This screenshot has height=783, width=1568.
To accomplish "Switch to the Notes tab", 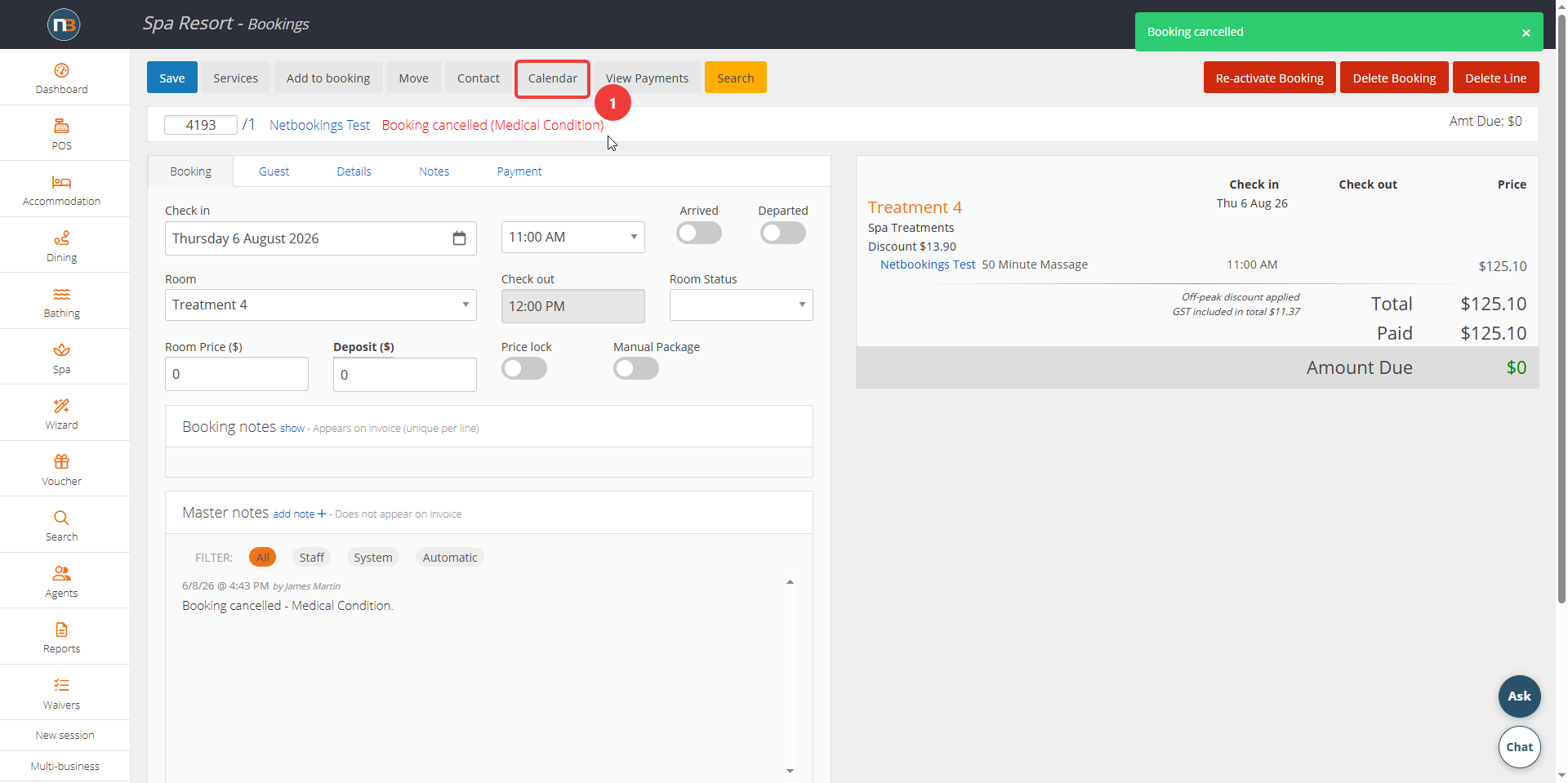I will point(434,171).
